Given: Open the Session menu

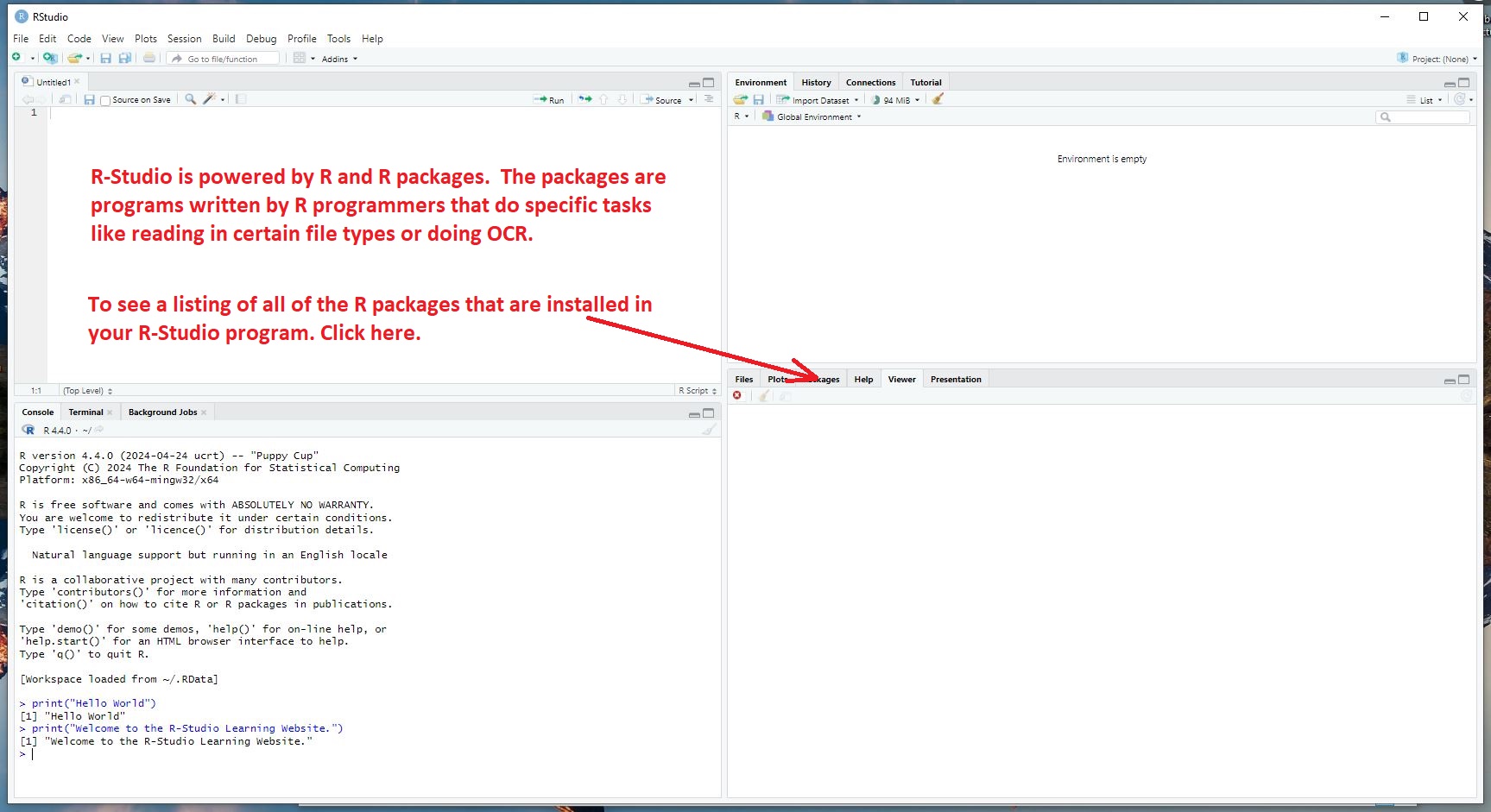Looking at the screenshot, I should (184, 39).
